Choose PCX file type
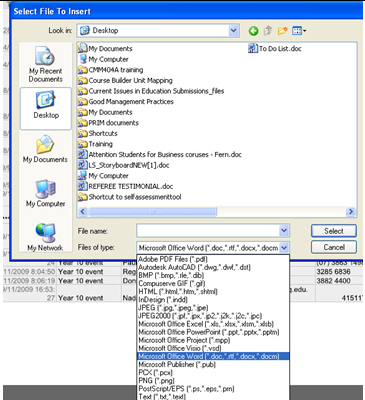The height and width of the screenshot is (400, 365). click(x=213, y=373)
